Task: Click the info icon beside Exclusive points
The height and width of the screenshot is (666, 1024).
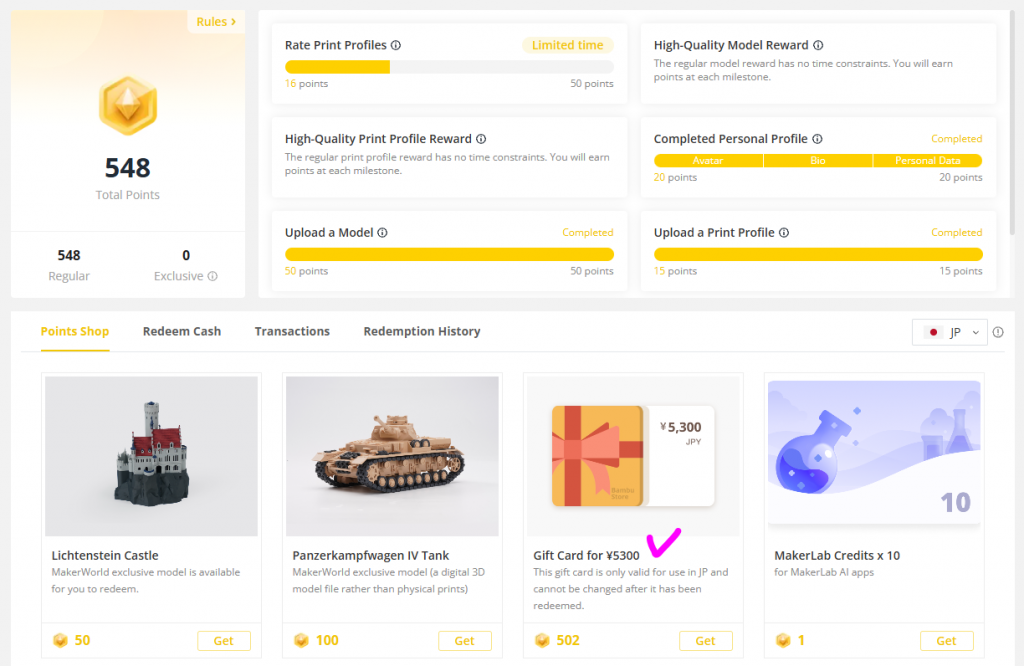Action: click(212, 277)
